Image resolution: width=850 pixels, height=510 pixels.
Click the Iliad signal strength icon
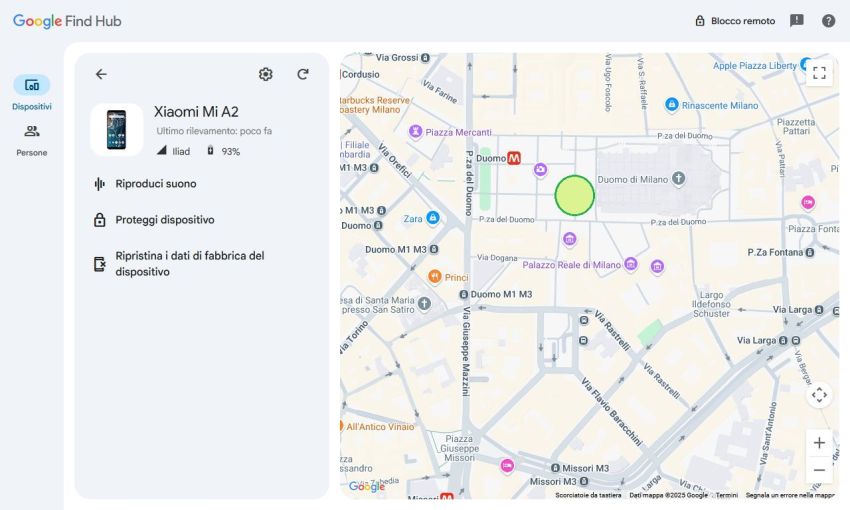pos(162,150)
